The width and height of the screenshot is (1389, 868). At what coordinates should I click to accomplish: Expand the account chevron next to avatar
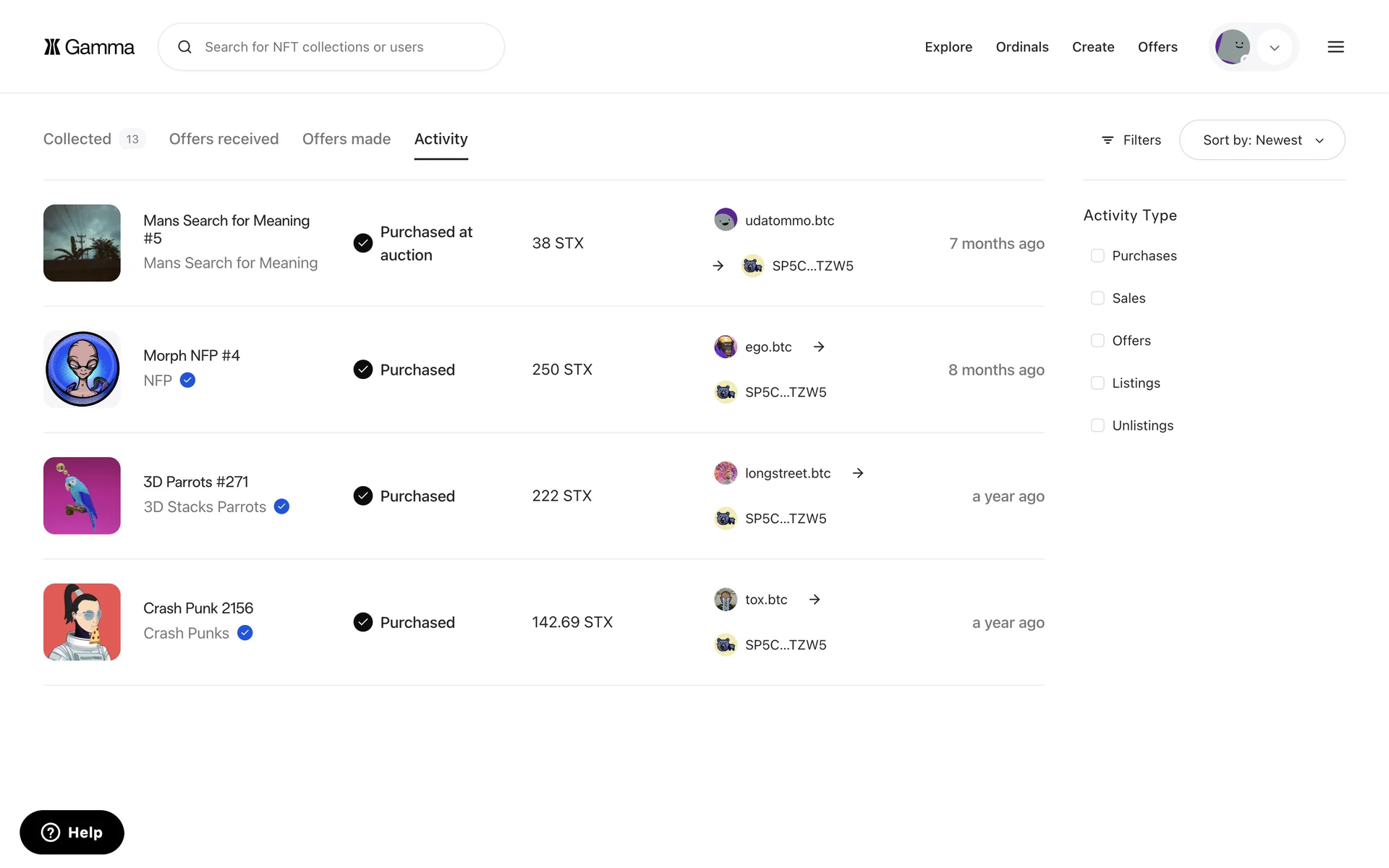click(x=1274, y=48)
